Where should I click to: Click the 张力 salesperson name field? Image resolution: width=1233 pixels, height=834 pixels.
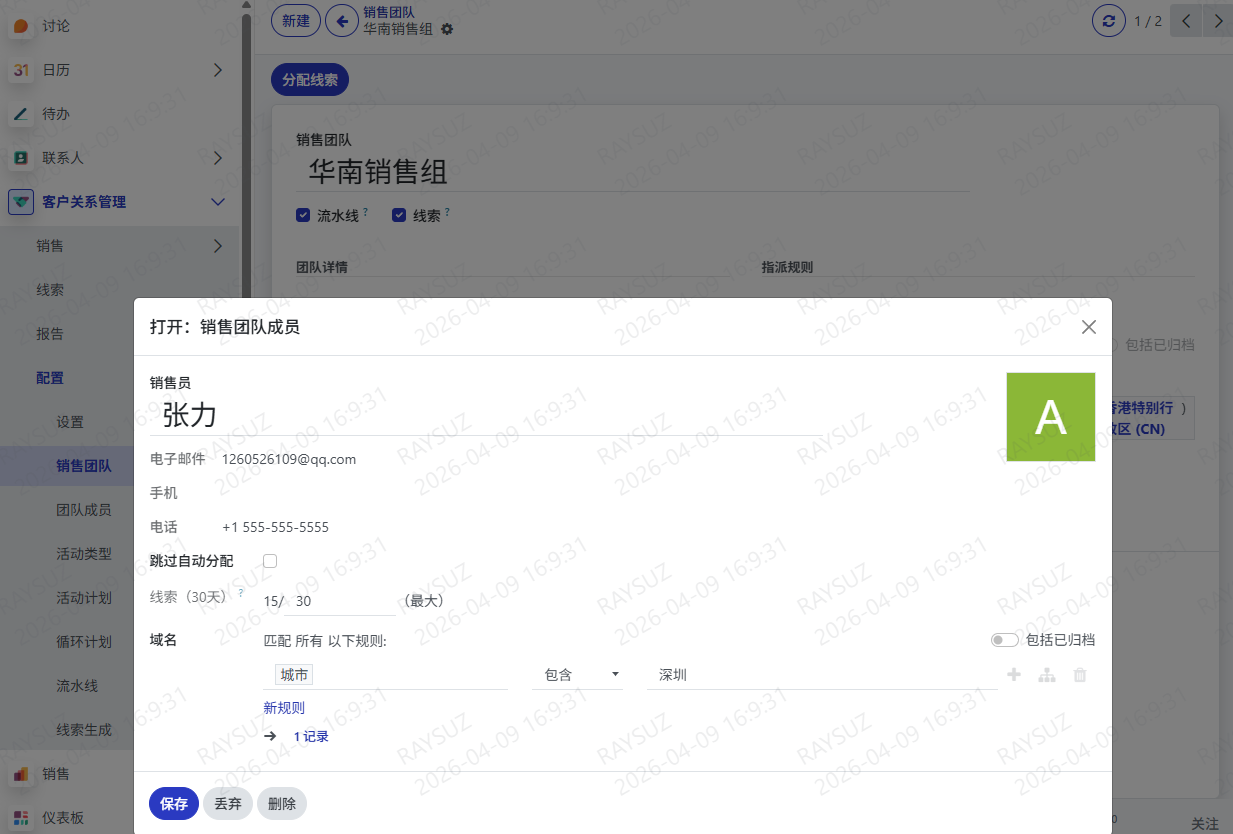[x=486, y=415]
